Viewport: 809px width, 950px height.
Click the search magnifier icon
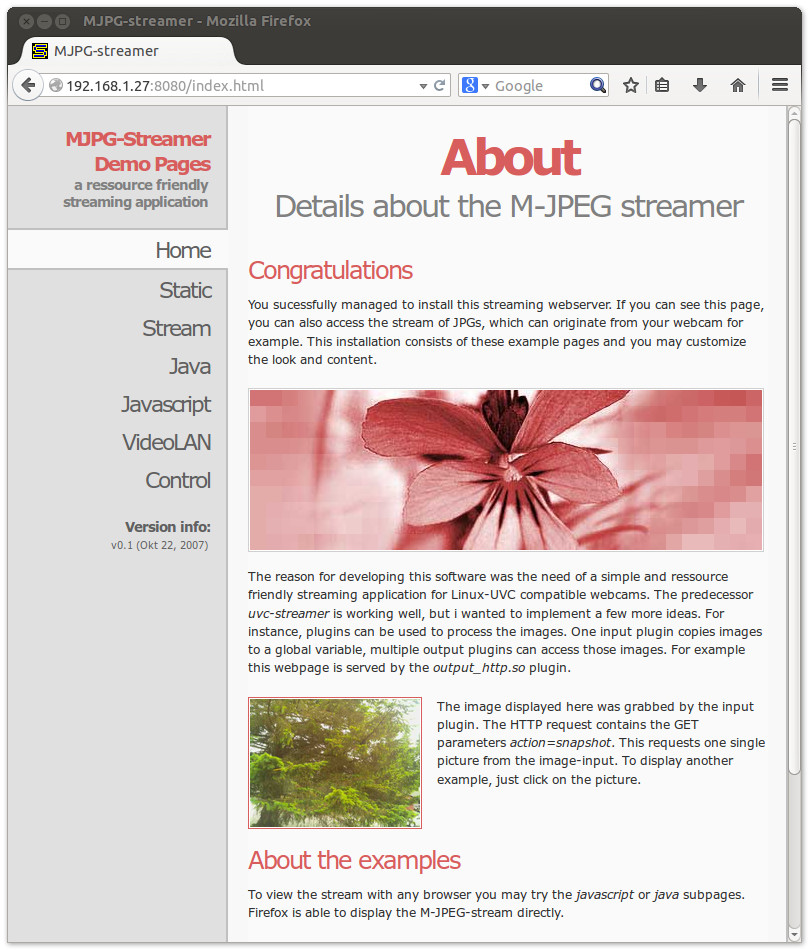598,85
